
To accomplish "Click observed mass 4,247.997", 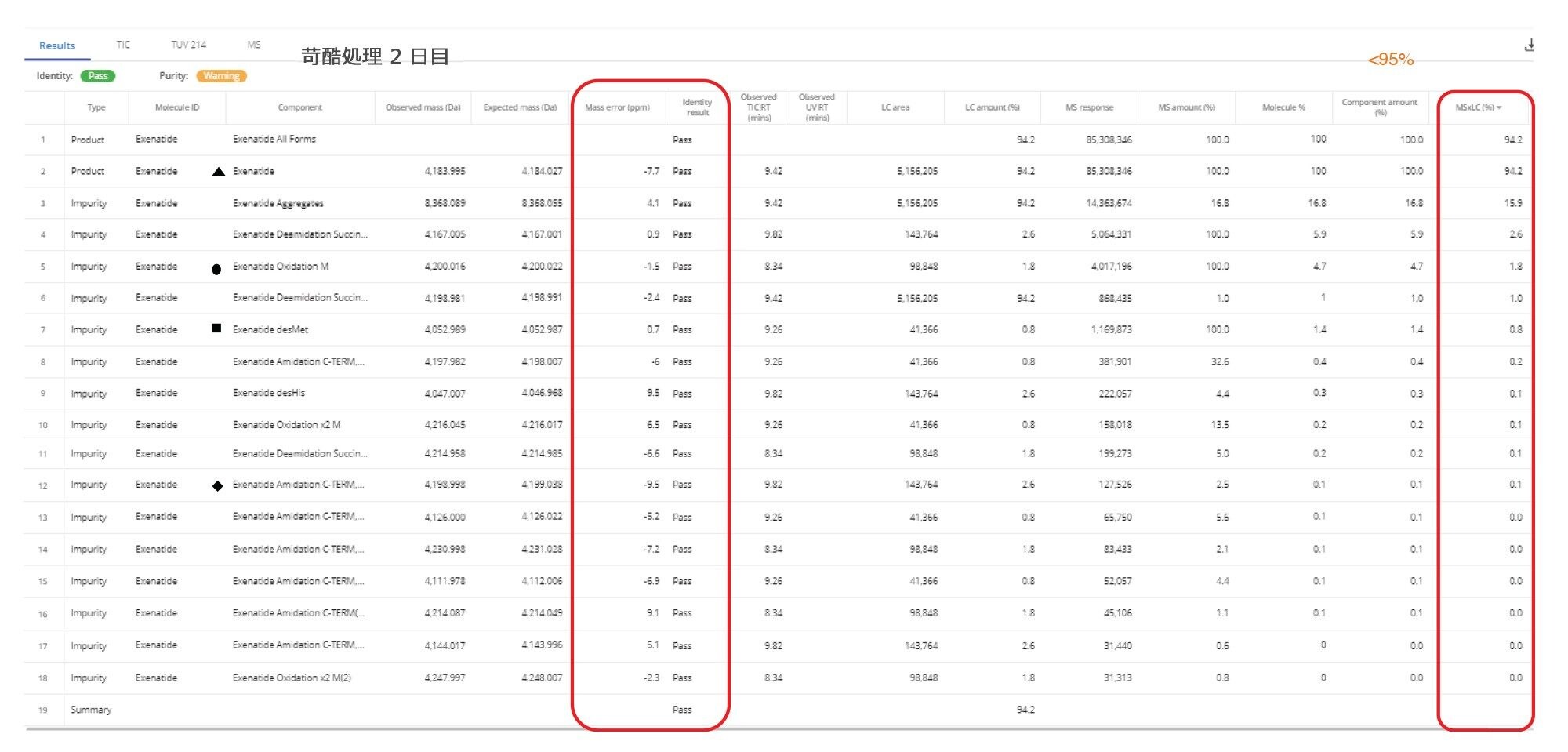I will coord(445,678).
